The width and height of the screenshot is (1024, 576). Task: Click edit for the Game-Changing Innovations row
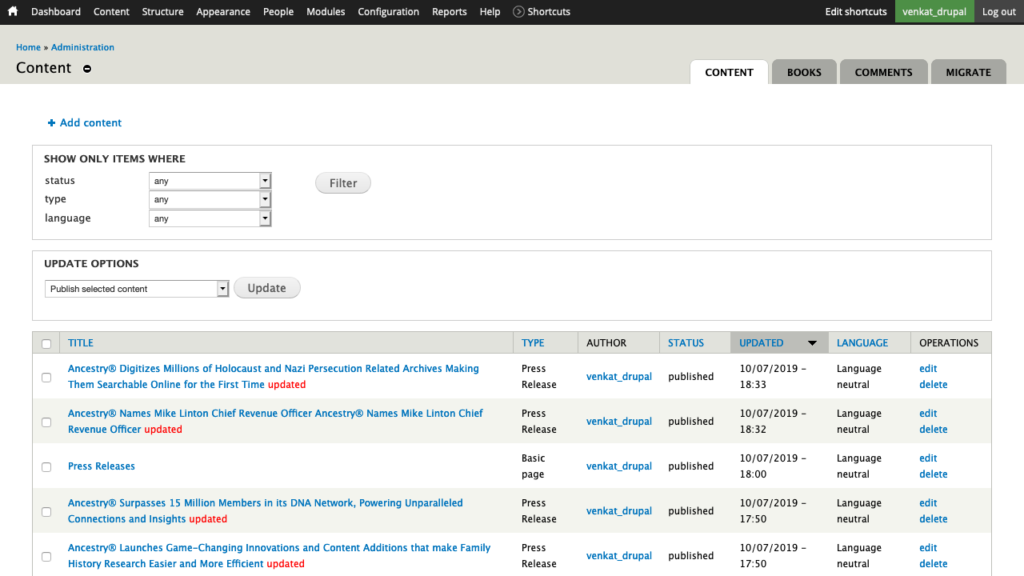click(928, 548)
